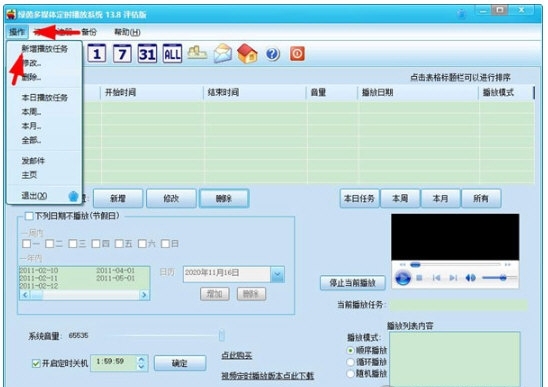
Task: Click the 删除 button below the table
Action: [224, 199]
